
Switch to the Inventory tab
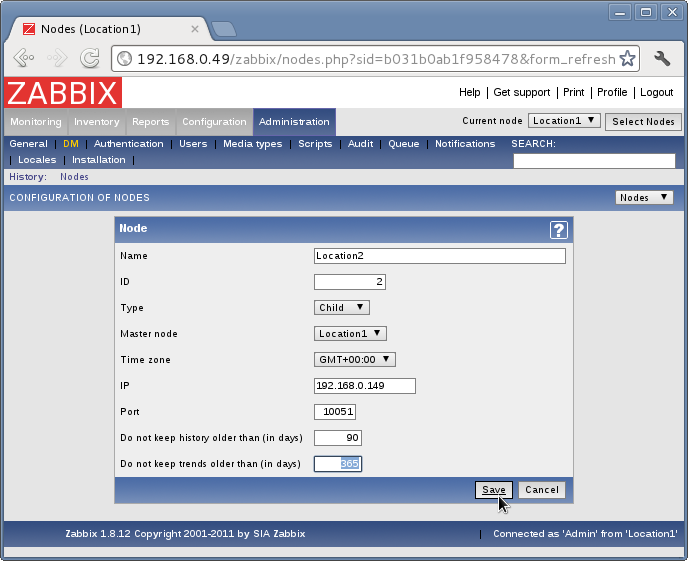(97, 121)
